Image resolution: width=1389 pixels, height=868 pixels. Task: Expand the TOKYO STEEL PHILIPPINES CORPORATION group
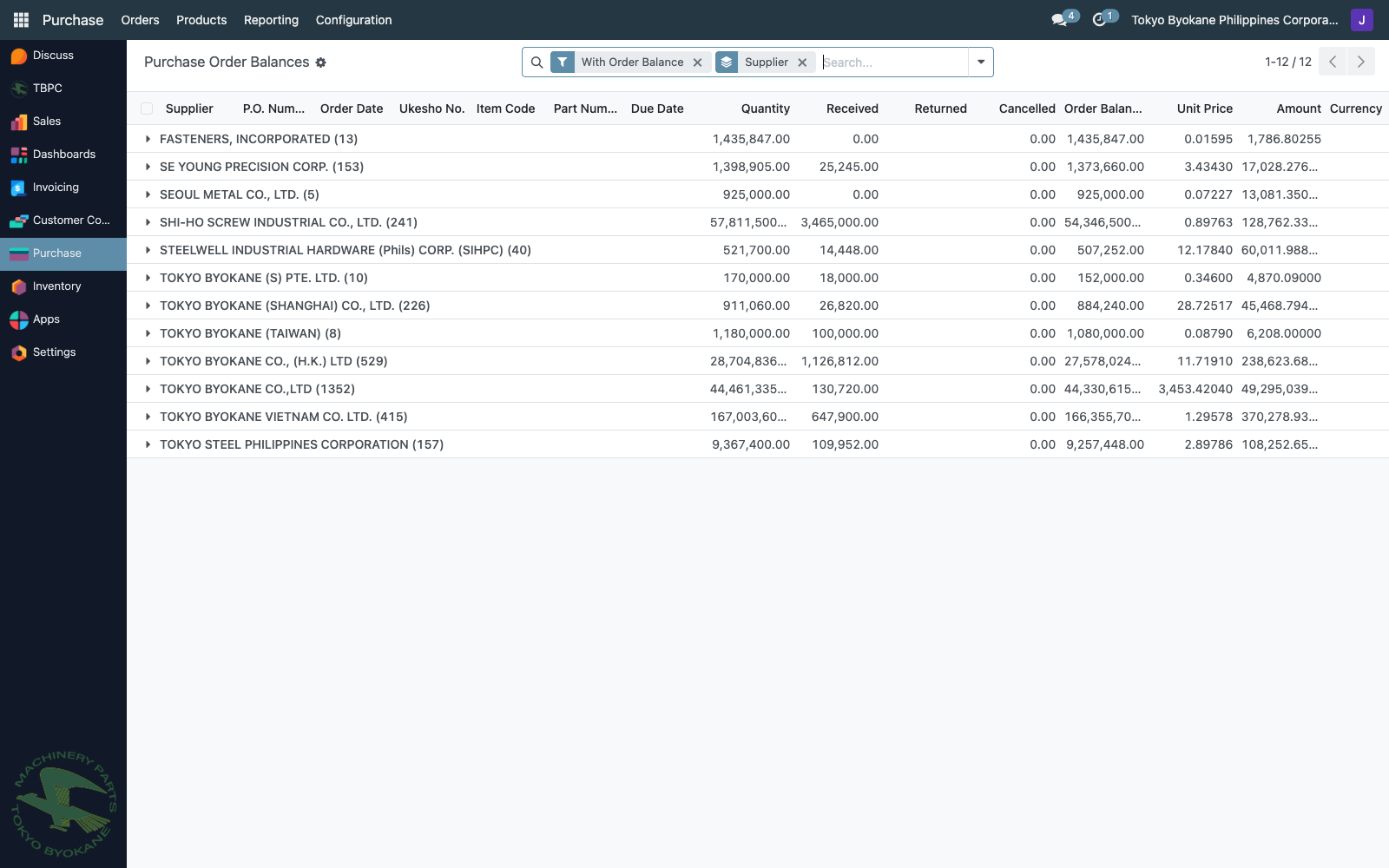148,444
